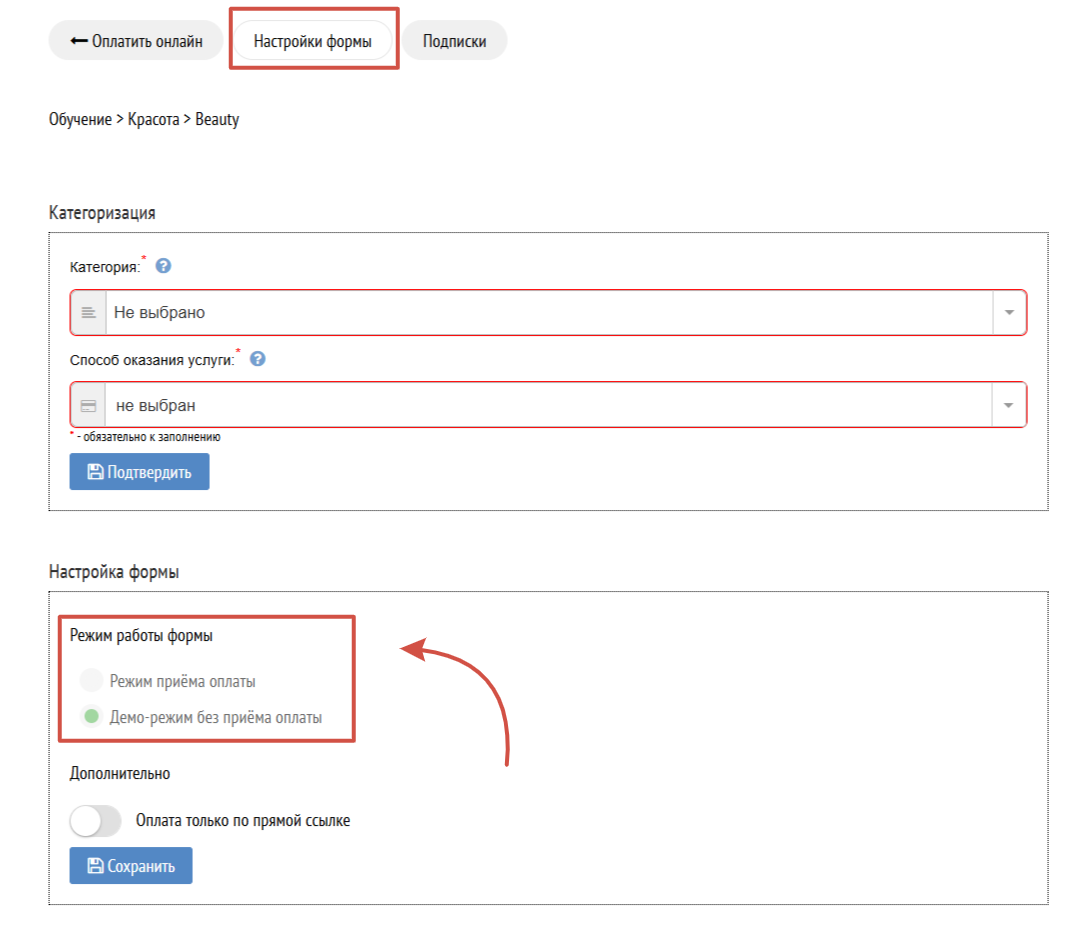This screenshot has width=1085, height=926.
Task: Click the Обучение > Красота > Beauty breadcrumb
Action: pos(144,120)
